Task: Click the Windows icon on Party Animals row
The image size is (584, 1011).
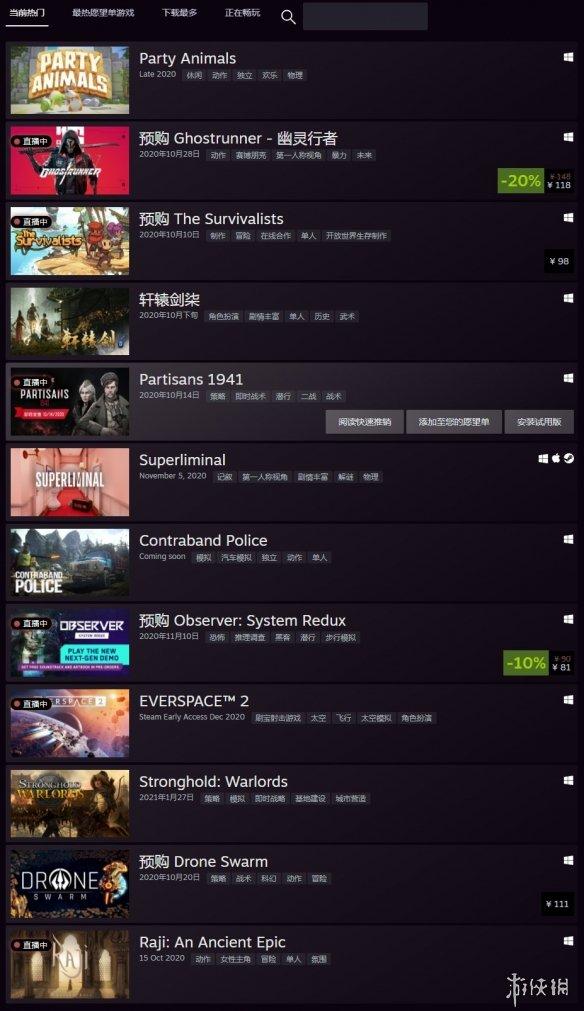Action: pos(569,57)
